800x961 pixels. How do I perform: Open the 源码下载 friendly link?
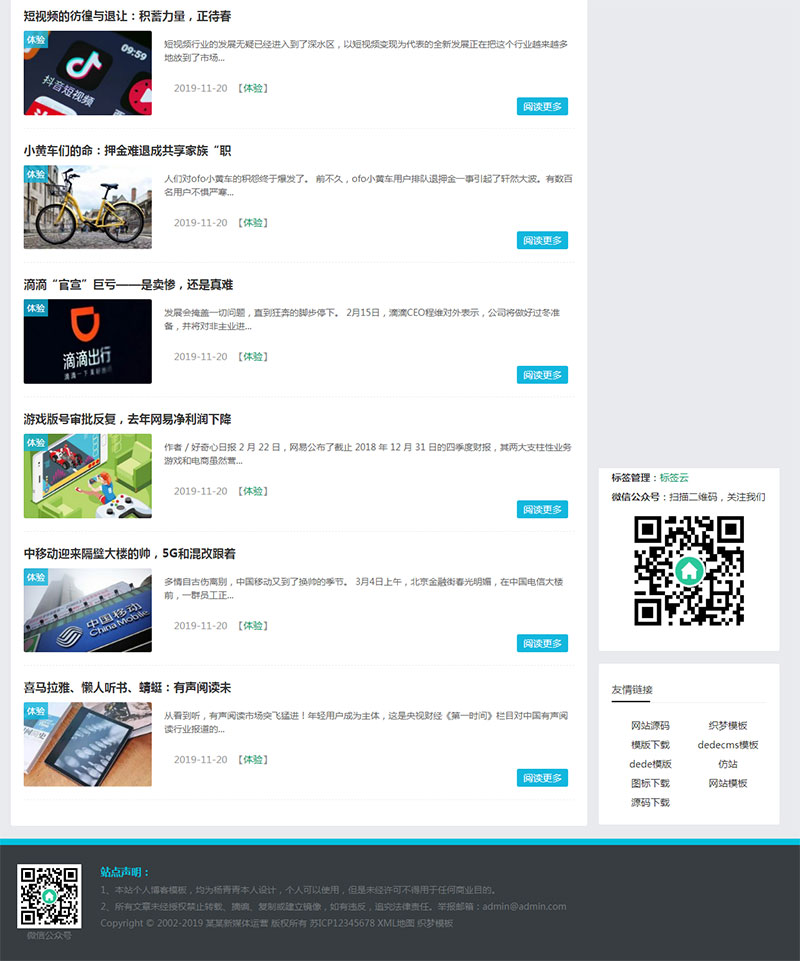650,802
